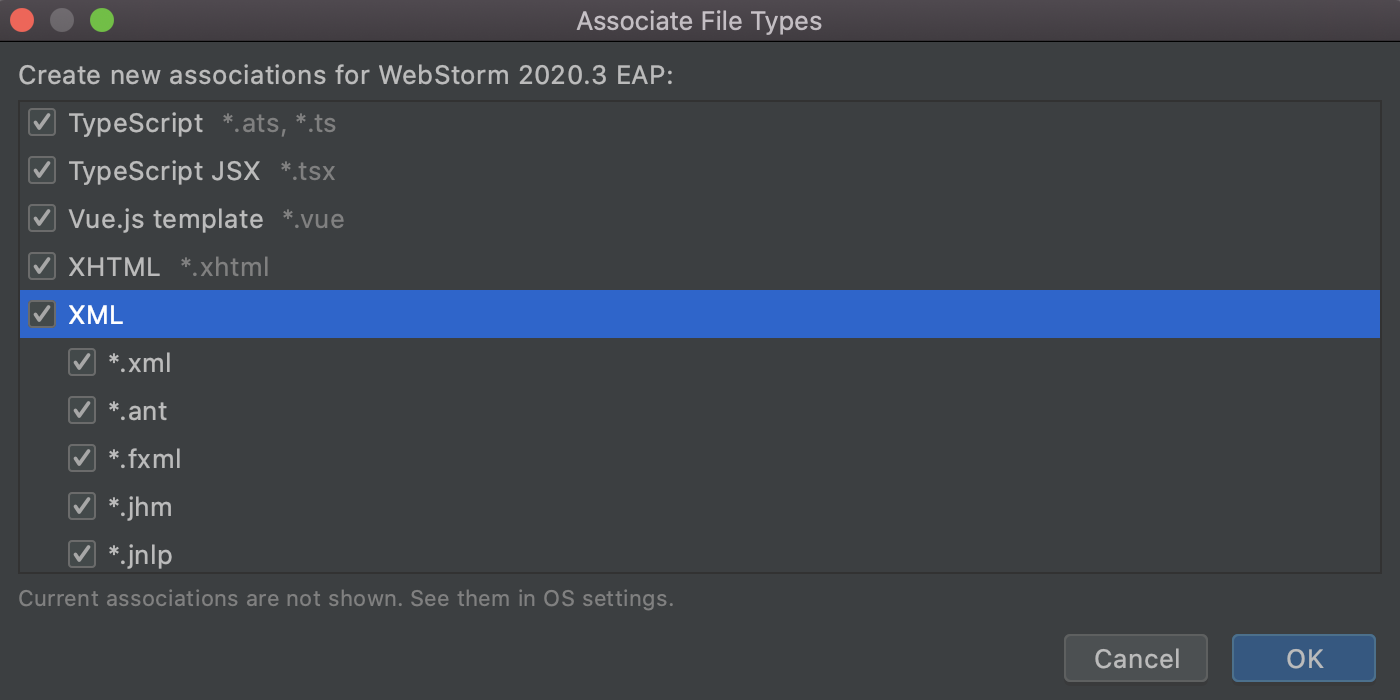Toggle the *.fxml extension checkbox
This screenshot has width=1400, height=700.
tap(82, 459)
